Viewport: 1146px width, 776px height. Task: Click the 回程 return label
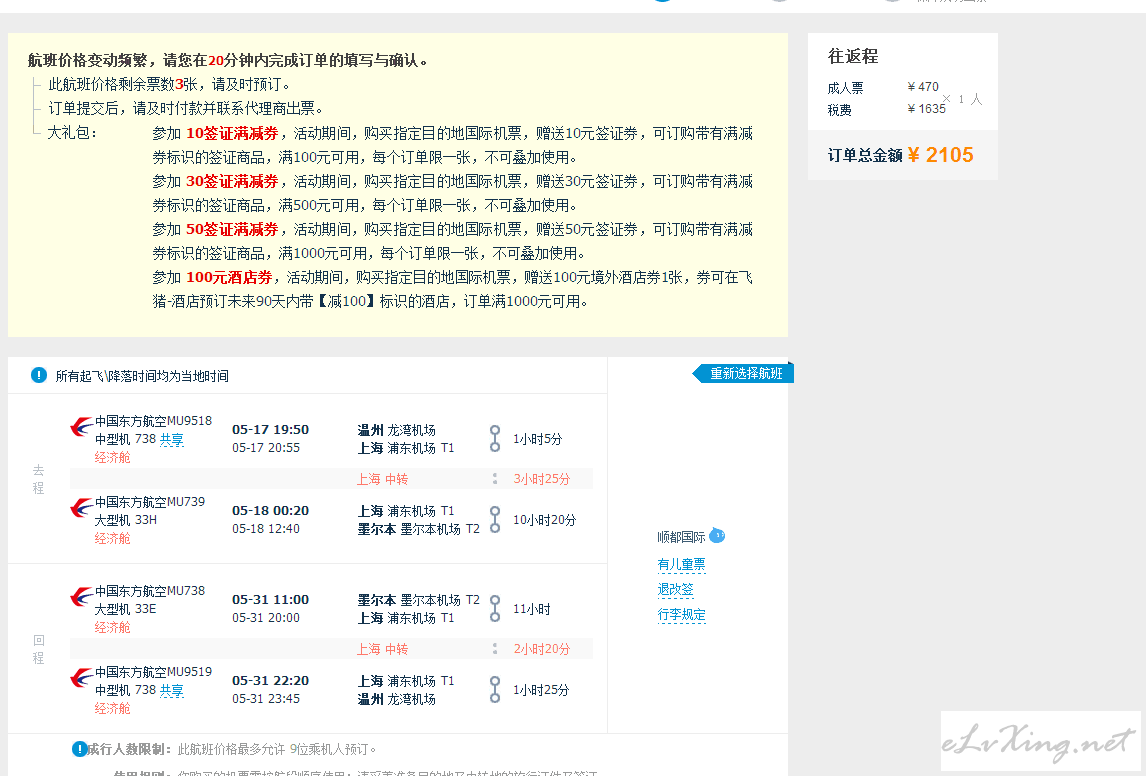(38, 649)
